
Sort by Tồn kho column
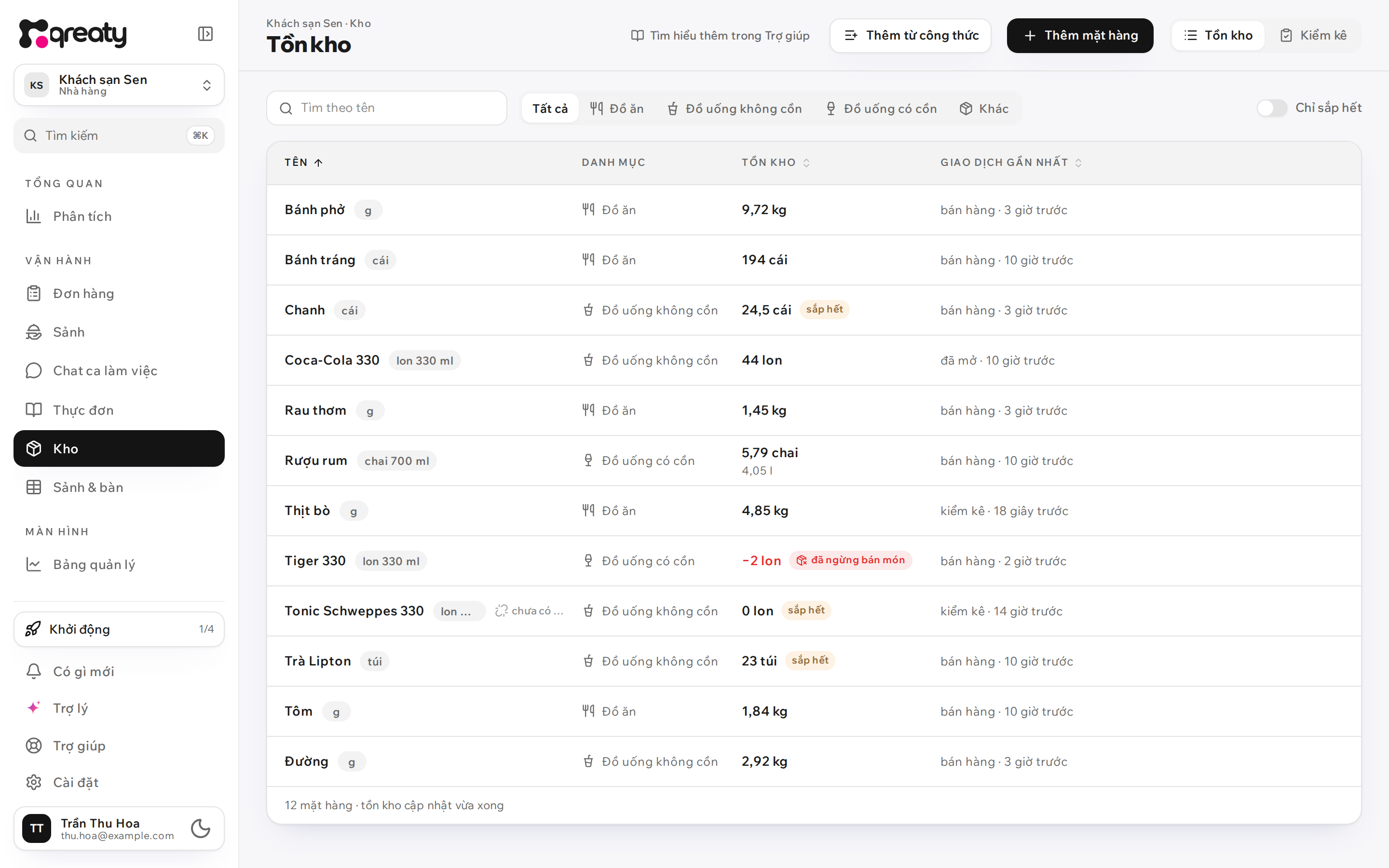coord(776,163)
